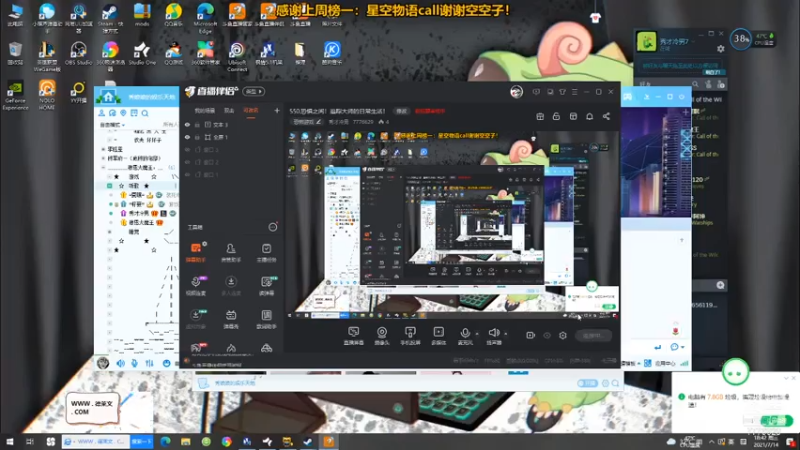
Task: Open Ubisoft Connect desktop shortcut
Action: pyautogui.click(x=237, y=56)
